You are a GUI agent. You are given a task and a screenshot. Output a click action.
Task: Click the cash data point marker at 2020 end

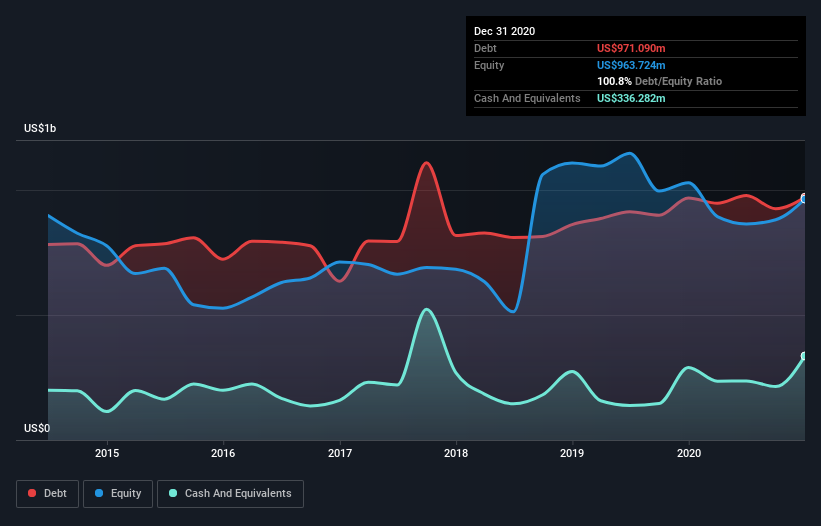coord(804,356)
